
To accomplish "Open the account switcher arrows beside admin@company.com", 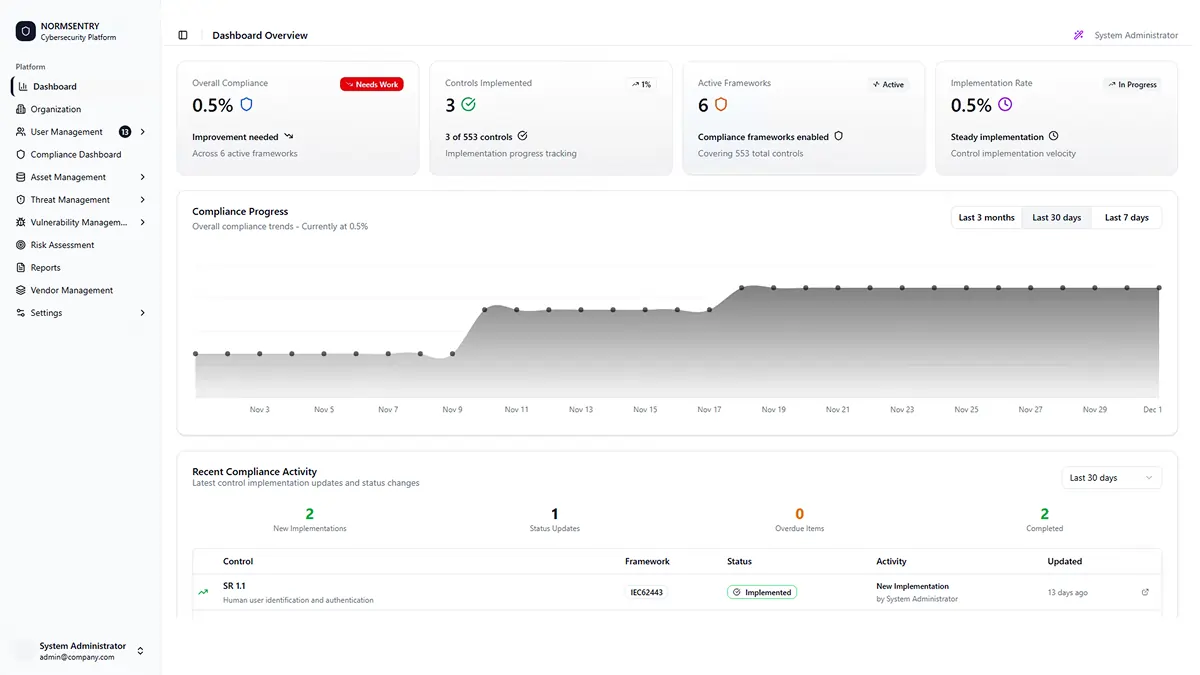I will 140,651.
